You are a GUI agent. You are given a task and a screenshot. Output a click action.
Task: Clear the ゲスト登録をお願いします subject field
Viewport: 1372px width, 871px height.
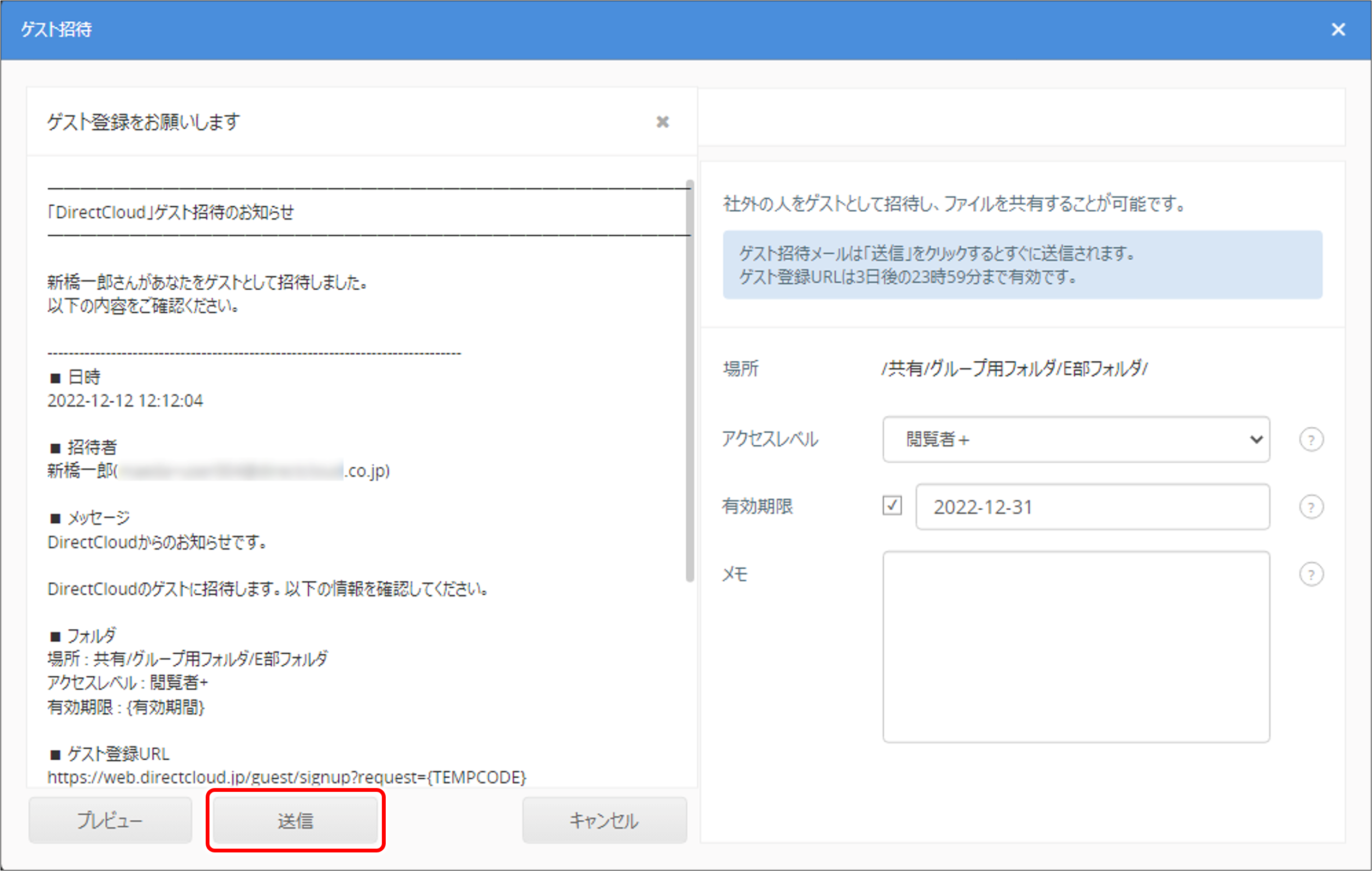tap(662, 122)
